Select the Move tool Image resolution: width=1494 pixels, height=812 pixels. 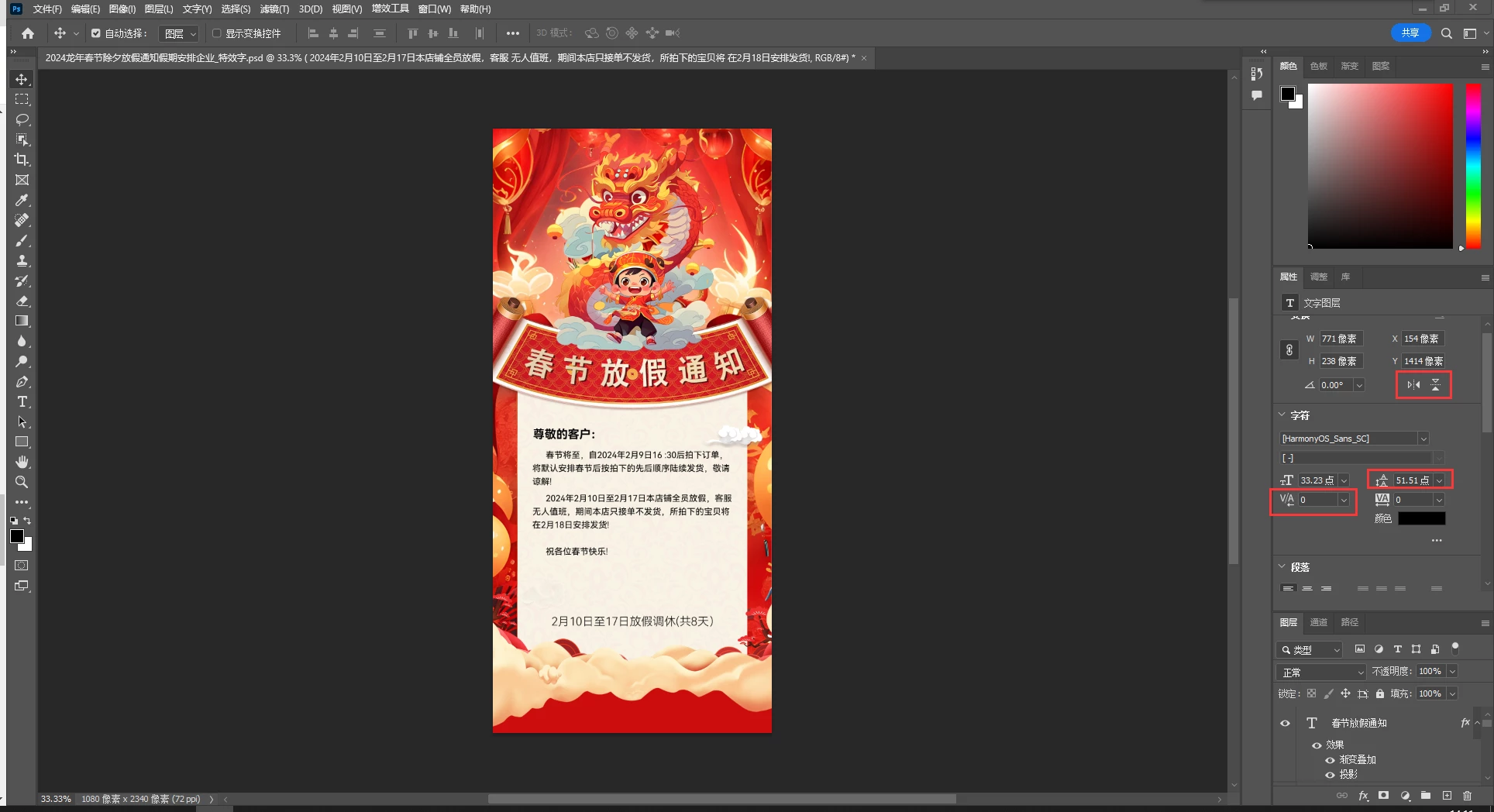coord(22,80)
